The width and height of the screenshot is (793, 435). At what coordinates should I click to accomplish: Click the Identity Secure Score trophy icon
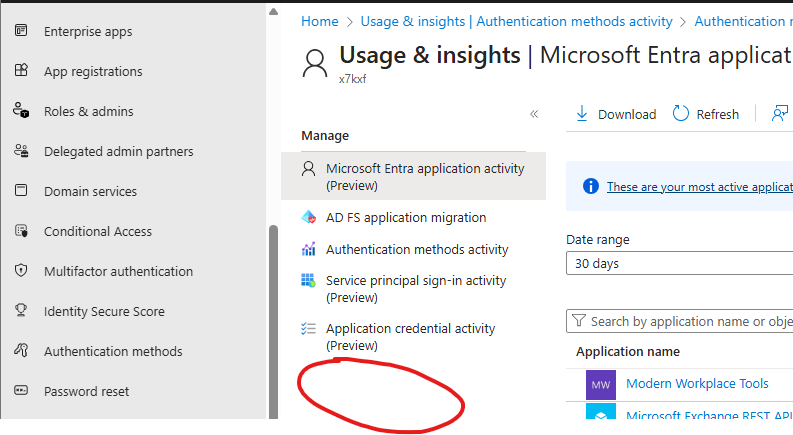21,310
